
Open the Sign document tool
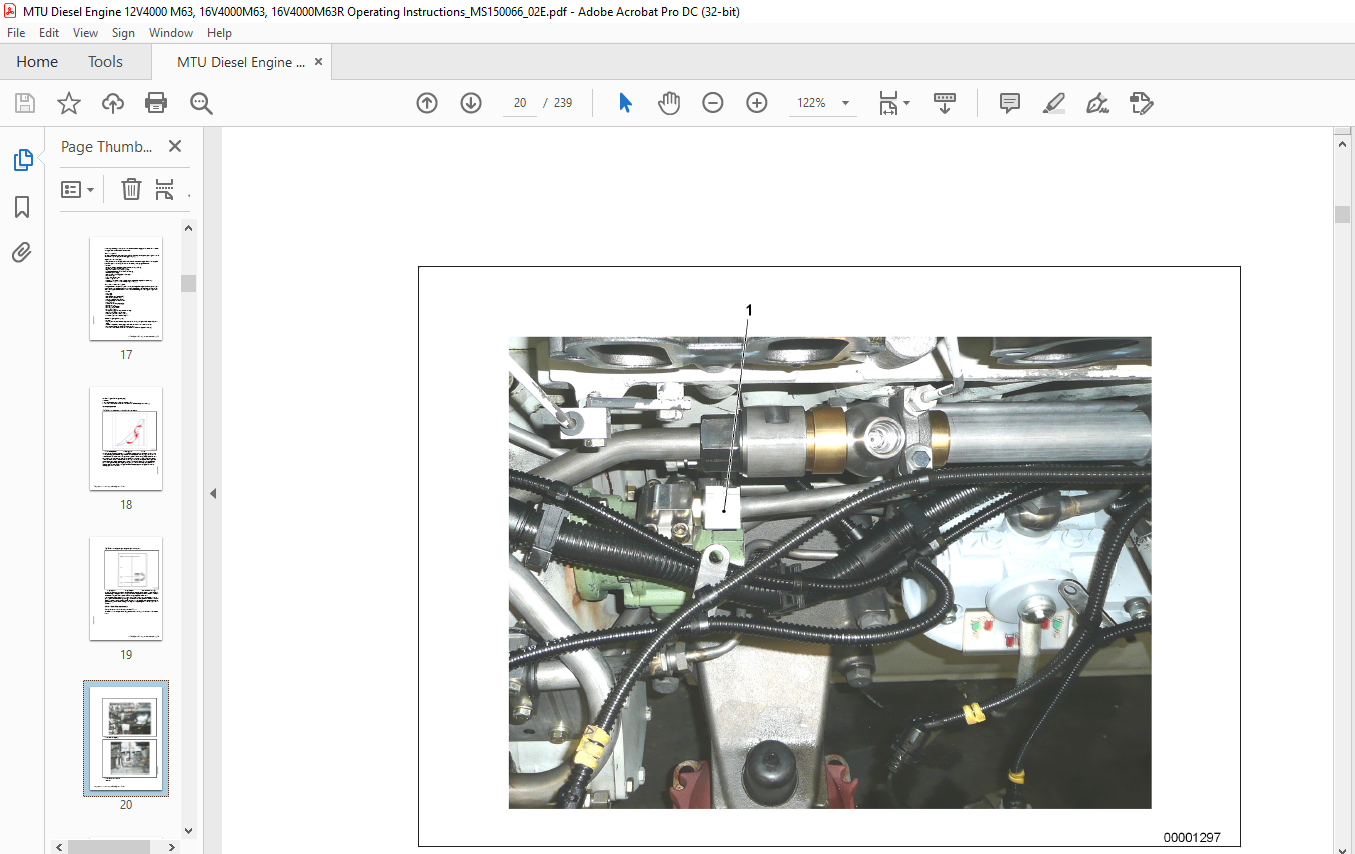click(x=1097, y=103)
